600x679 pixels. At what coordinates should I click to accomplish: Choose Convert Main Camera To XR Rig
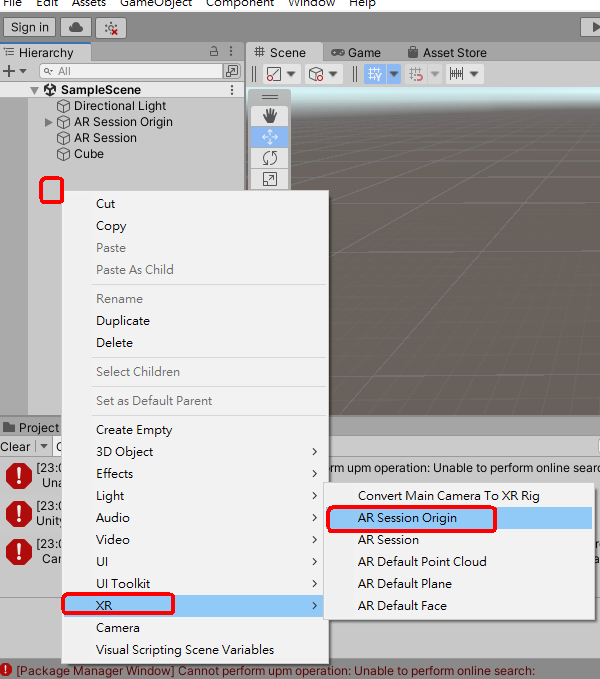coord(459,496)
